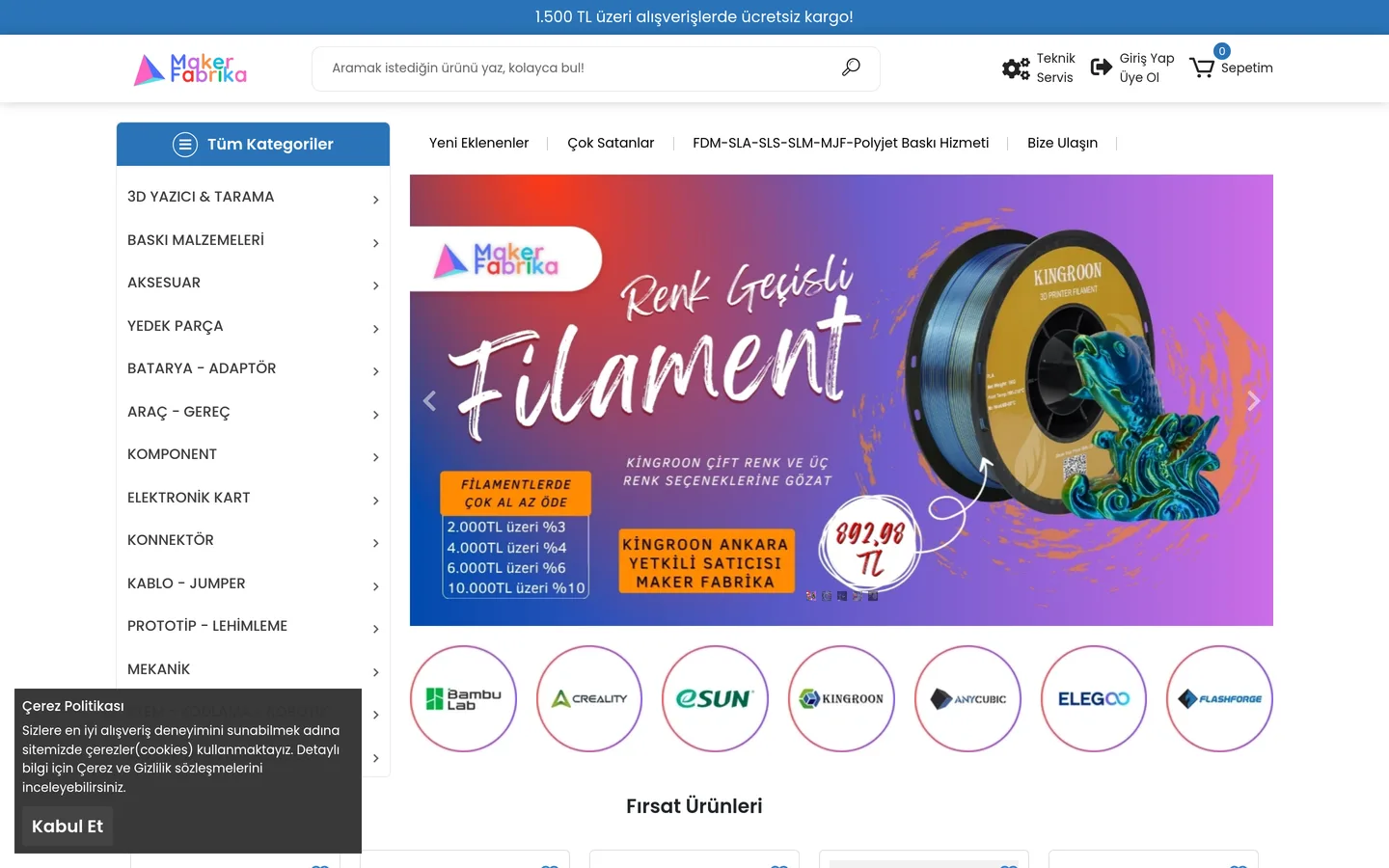Open Bize Ulaşın menu item
This screenshot has height=868, width=1389.
[x=1062, y=143]
